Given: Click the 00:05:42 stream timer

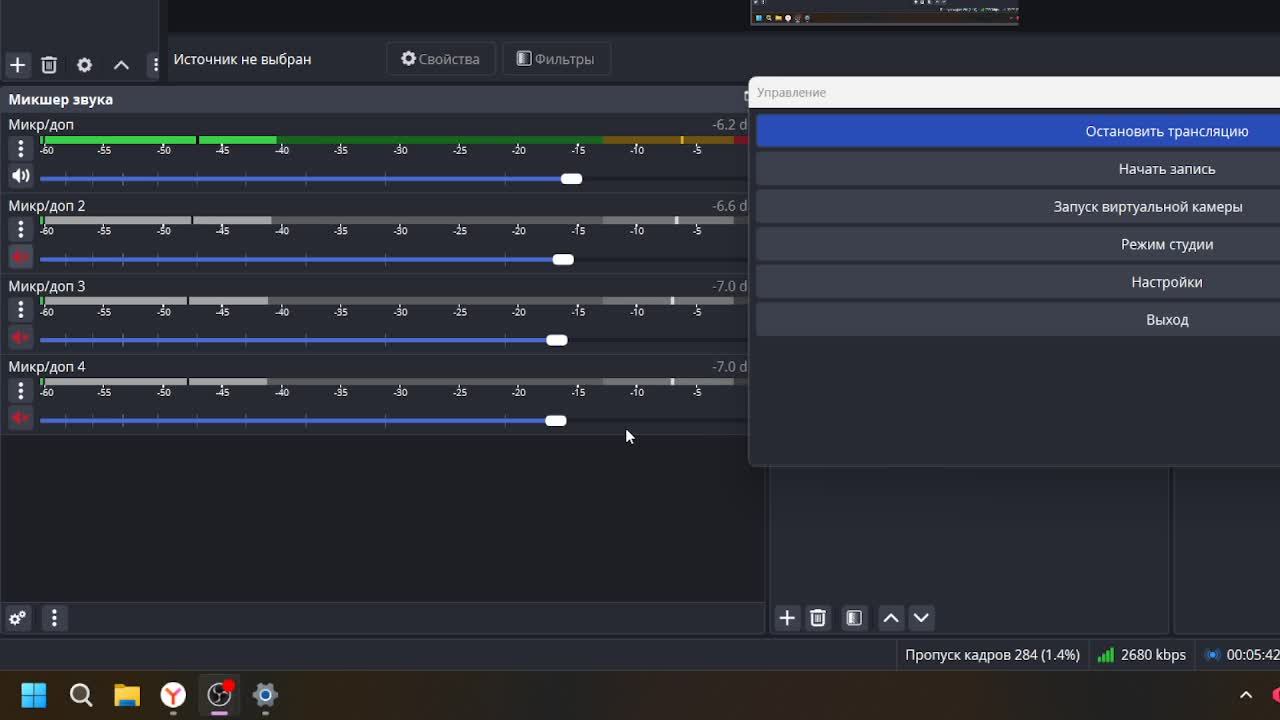Looking at the screenshot, I should click(x=1253, y=655).
